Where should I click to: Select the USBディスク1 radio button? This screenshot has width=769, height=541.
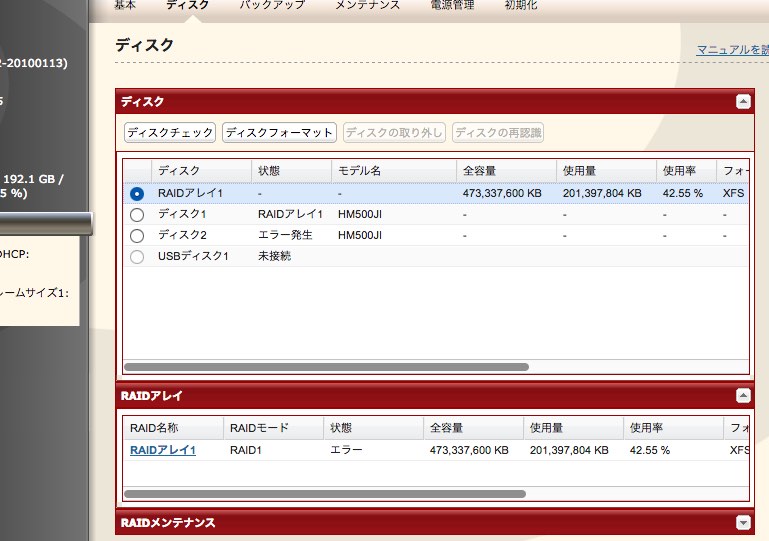coord(137,257)
